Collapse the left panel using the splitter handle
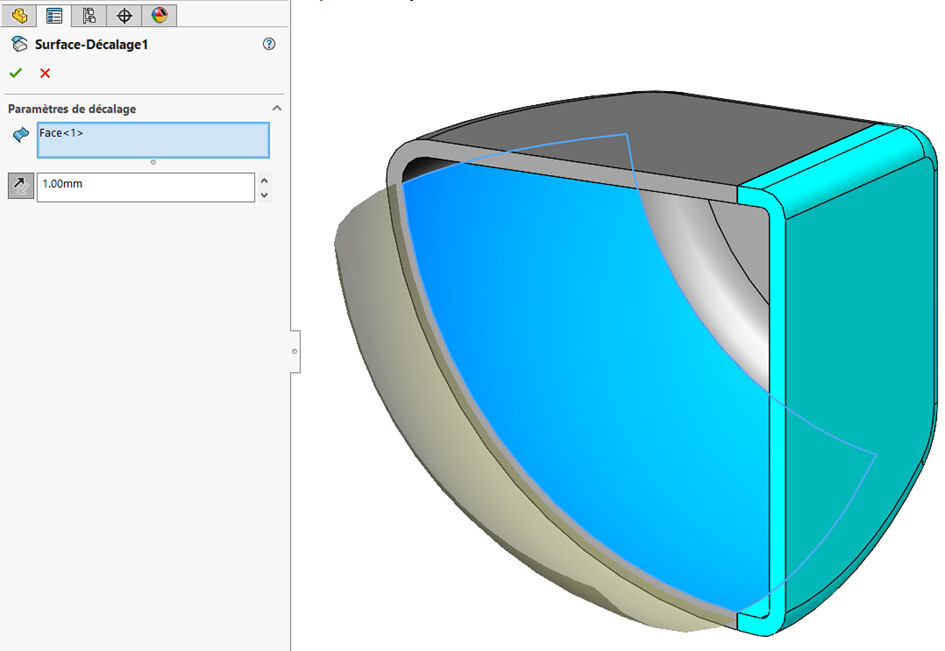This screenshot has width=945, height=651. pos(295,351)
